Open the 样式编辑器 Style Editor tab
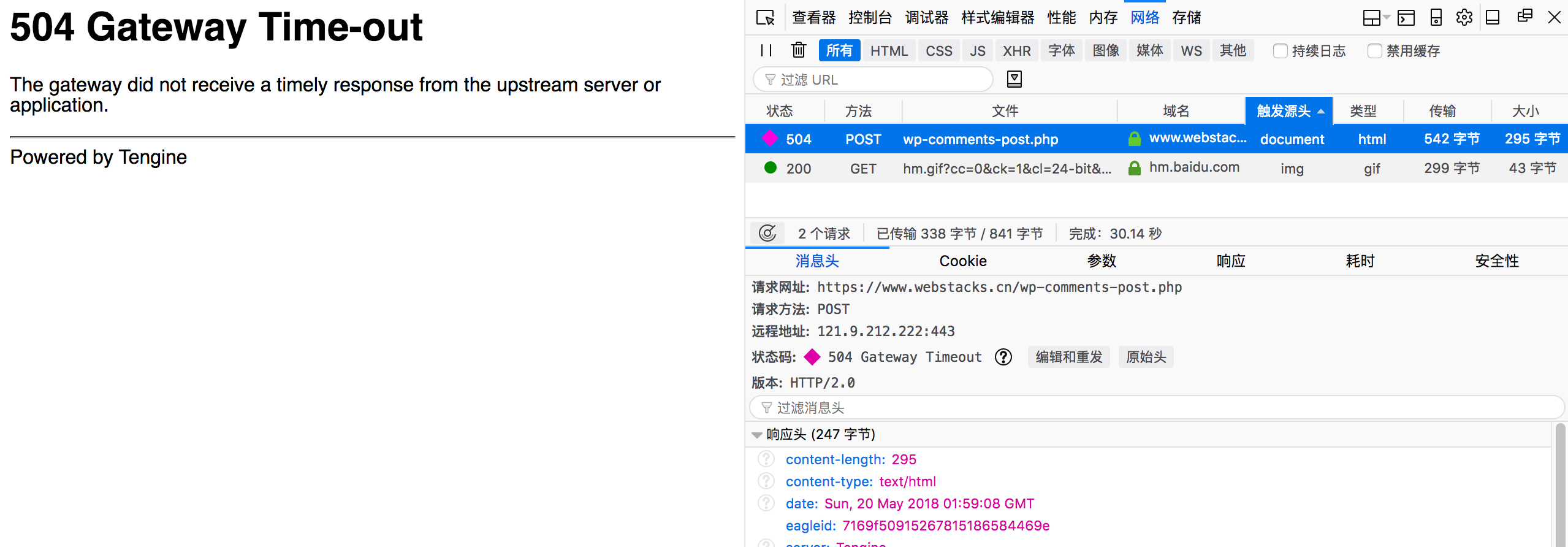Screen dimensions: 1568x547 click(x=997, y=18)
